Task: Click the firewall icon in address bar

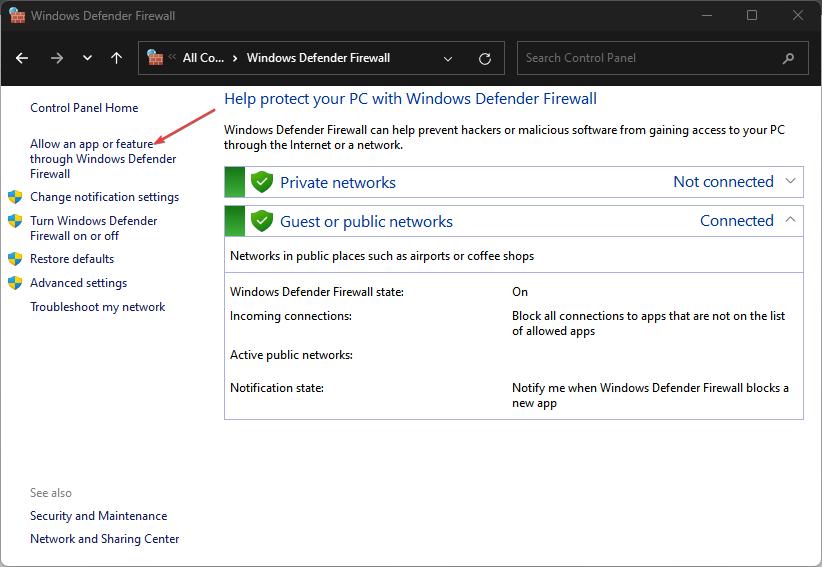Action: pyautogui.click(x=155, y=58)
